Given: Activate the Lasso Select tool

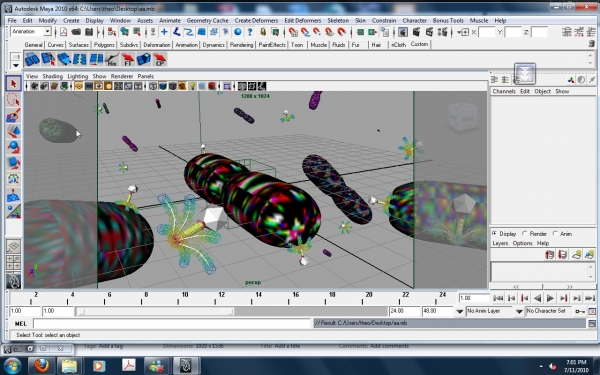Looking at the screenshot, I should (14, 99).
